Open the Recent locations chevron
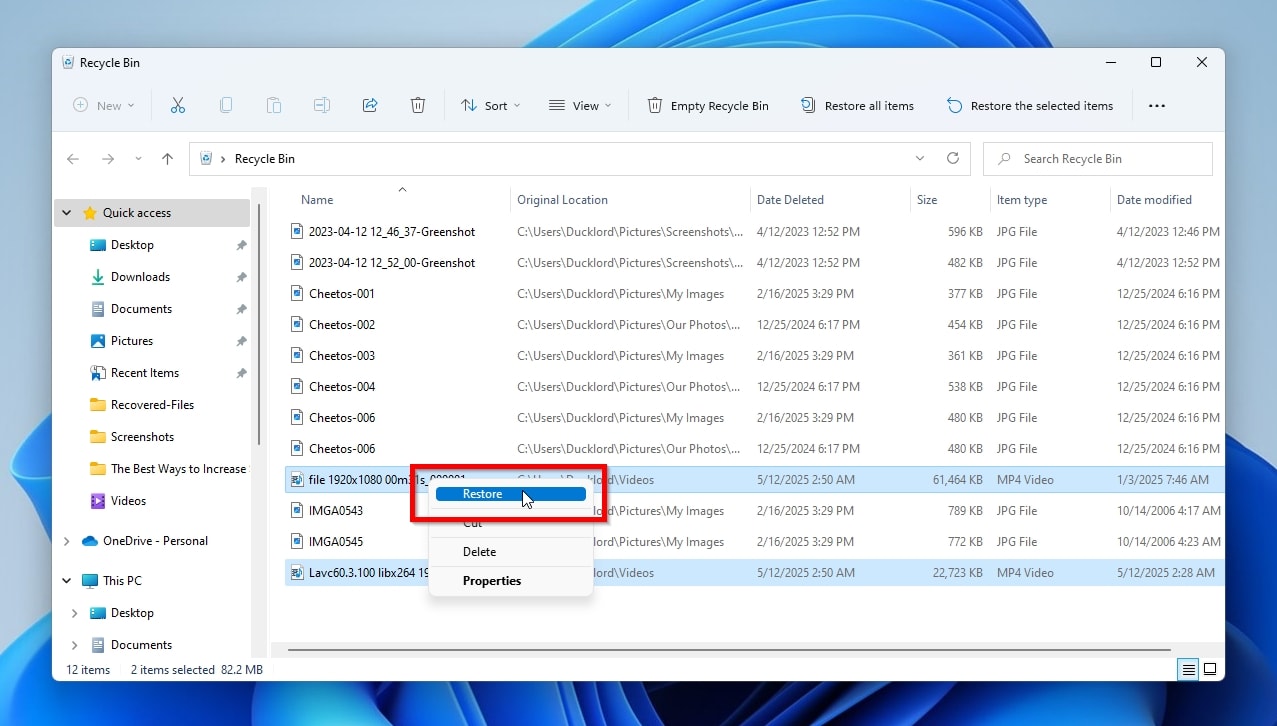1277x726 pixels. pos(138,159)
